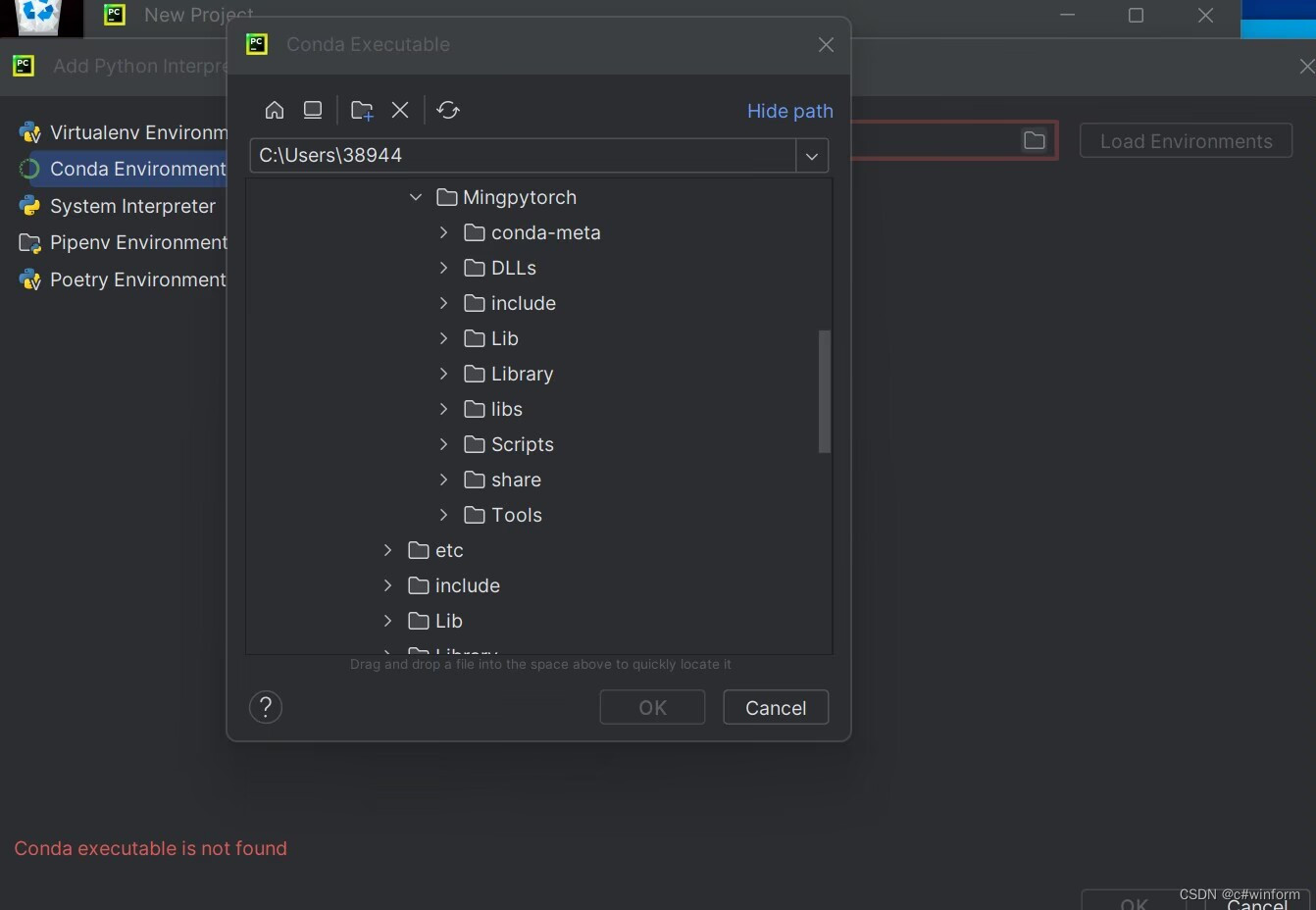This screenshot has width=1316, height=910.
Task: Refresh the file tree via the toolbar icon
Action: [448, 110]
